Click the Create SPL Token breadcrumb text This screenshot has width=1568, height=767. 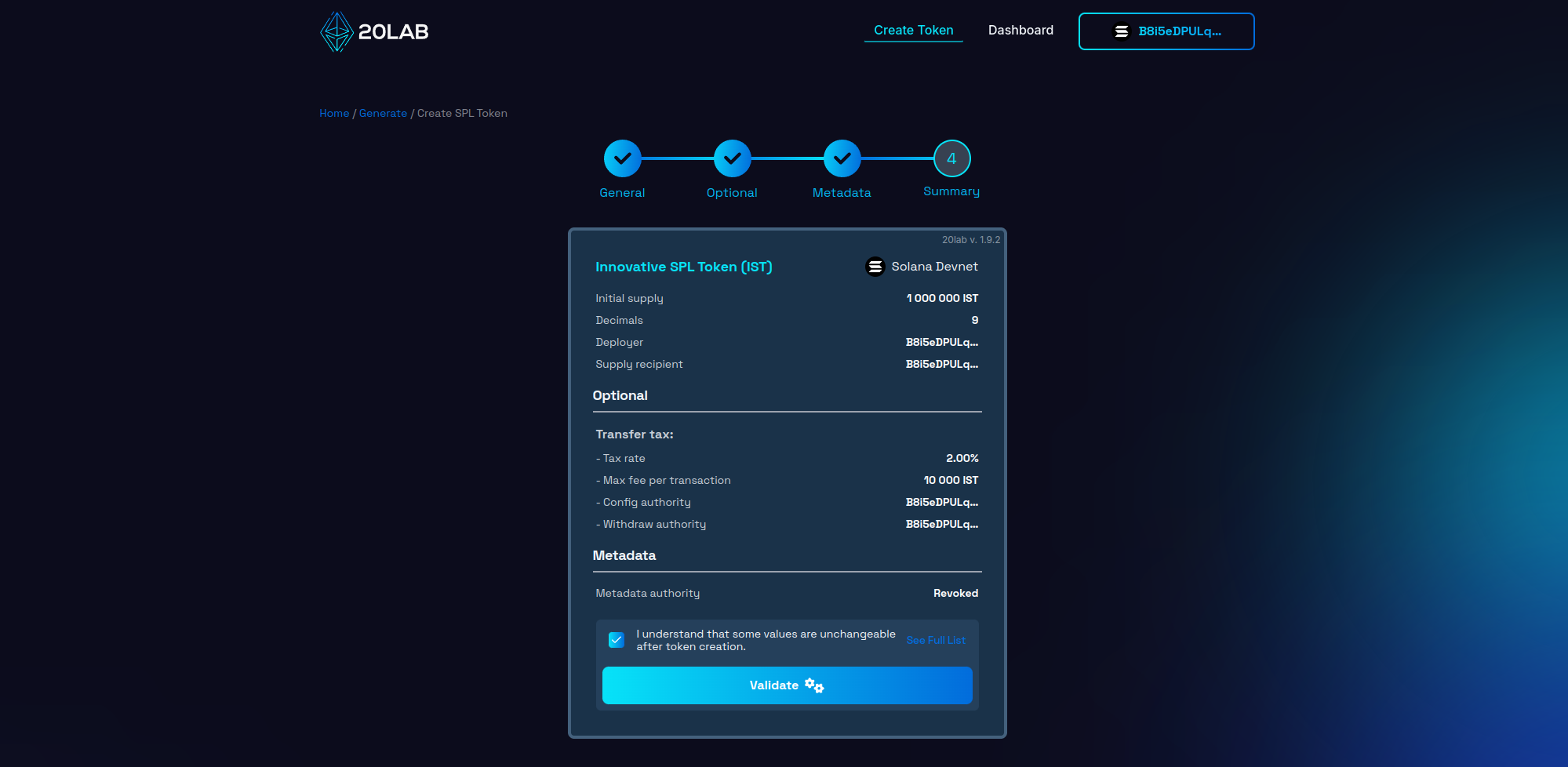(462, 113)
